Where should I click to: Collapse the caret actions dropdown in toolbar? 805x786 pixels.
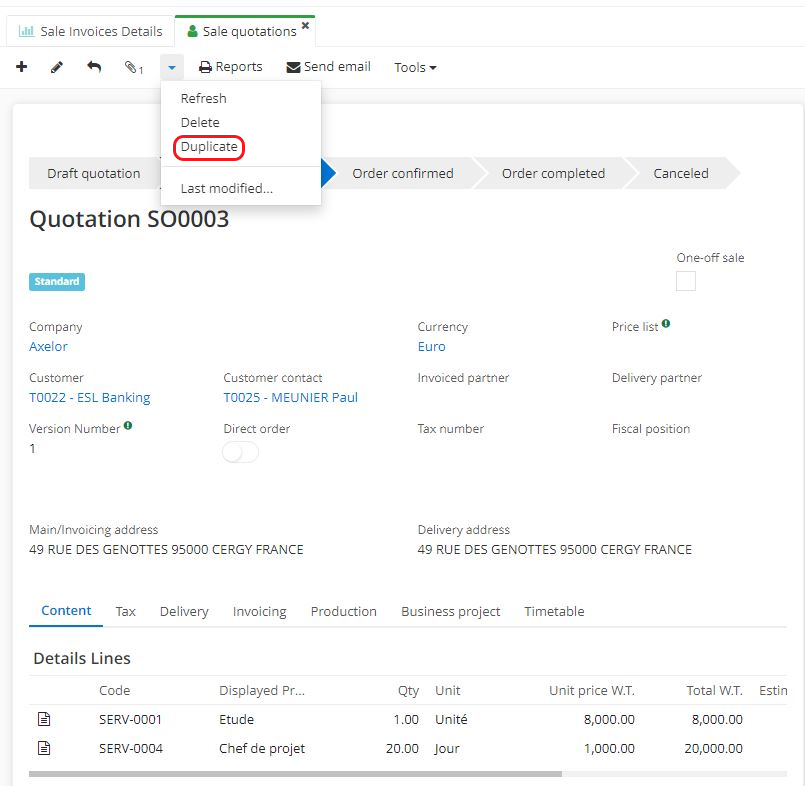point(172,68)
